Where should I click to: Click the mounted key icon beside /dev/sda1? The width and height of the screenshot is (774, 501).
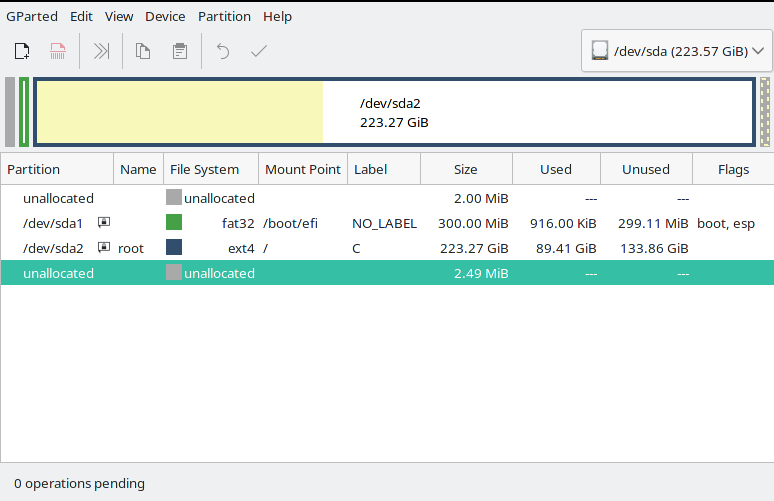103,222
